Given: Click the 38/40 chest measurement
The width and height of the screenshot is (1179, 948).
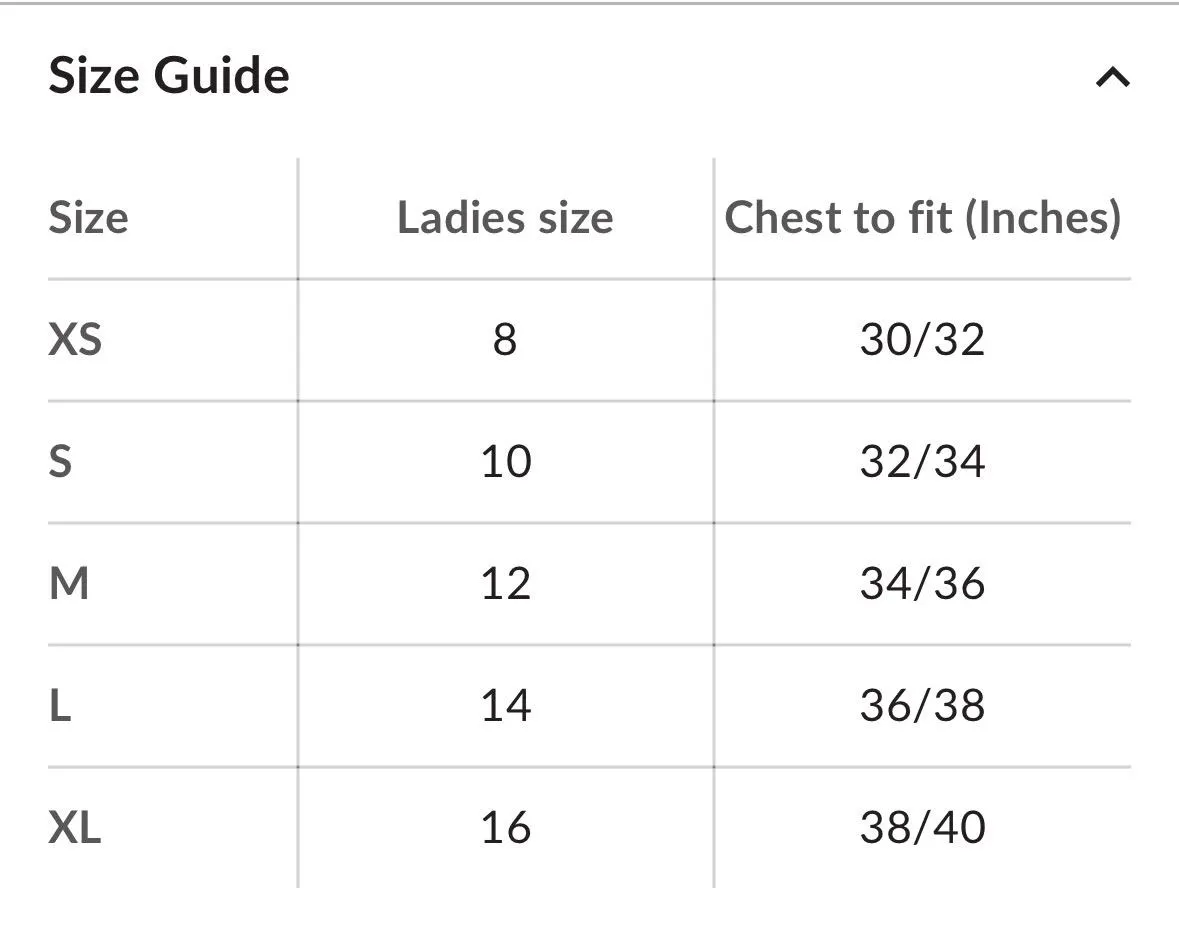Looking at the screenshot, I should (x=922, y=828).
